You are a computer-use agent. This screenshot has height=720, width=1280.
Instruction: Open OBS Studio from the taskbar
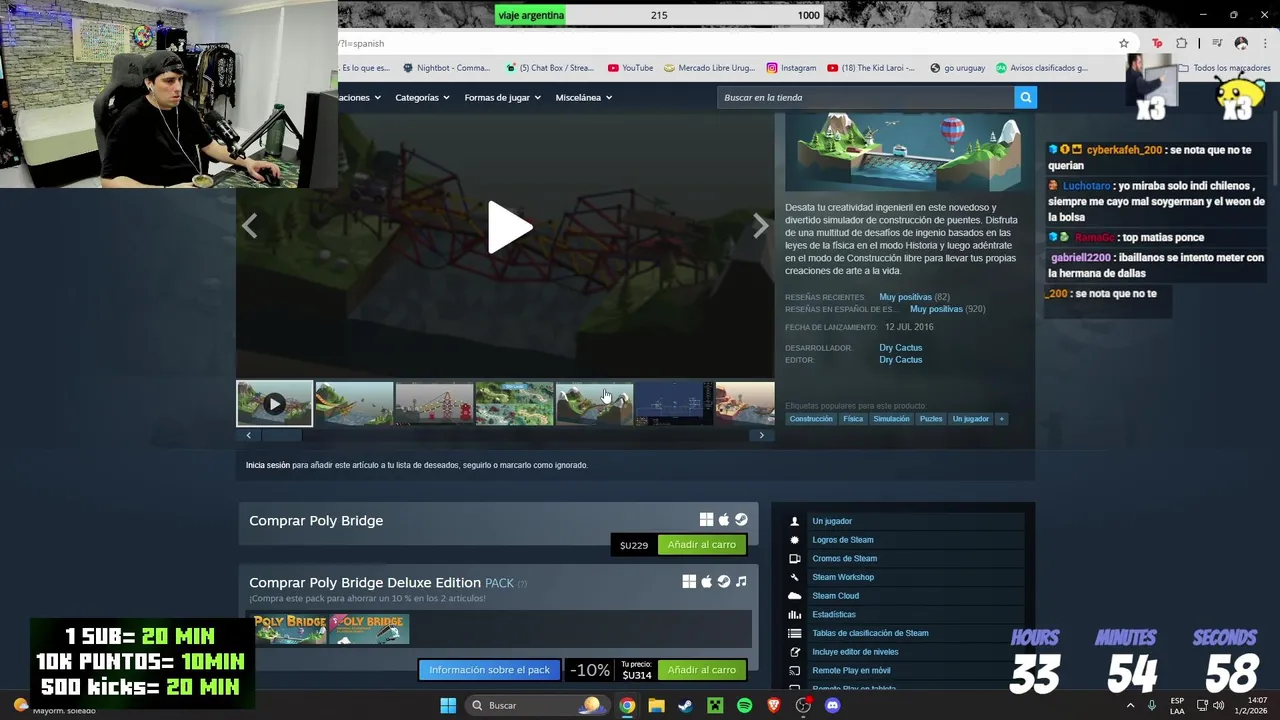click(x=803, y=705)
